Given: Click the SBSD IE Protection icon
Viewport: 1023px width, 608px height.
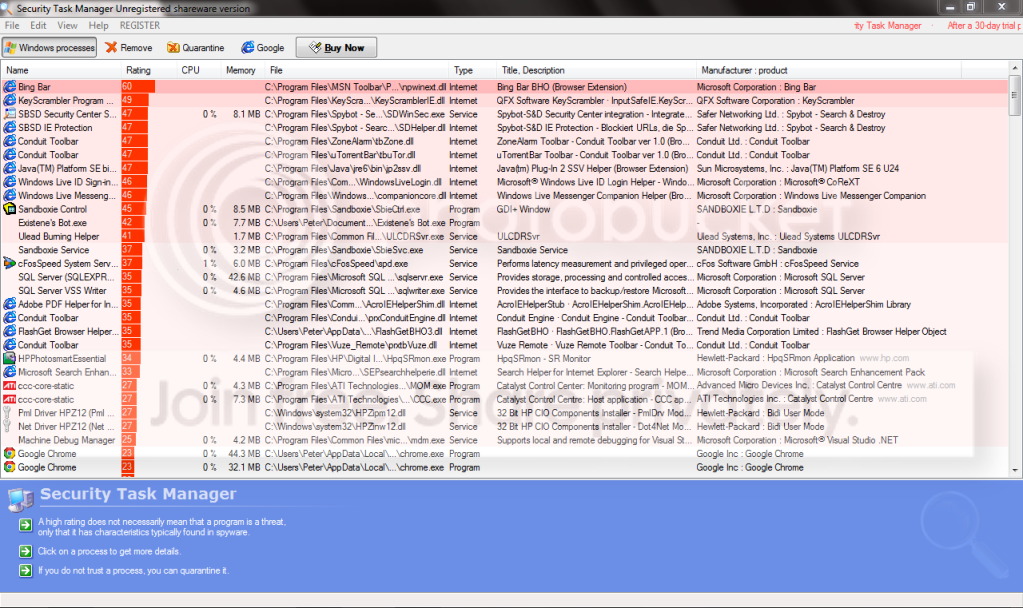Looking at the screenshot, I should tap(10, 128).
